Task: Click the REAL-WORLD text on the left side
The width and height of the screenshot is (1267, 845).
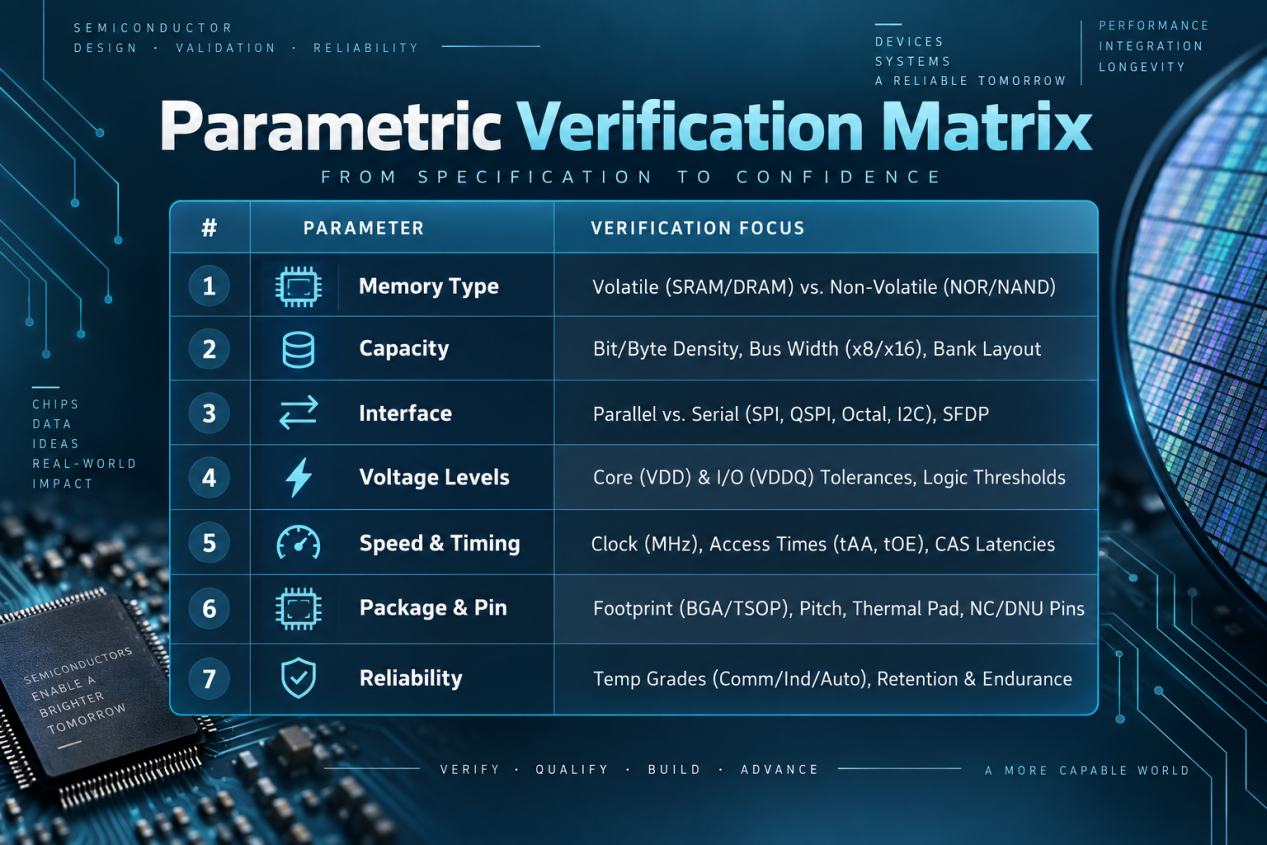Action: pos(84,464)
